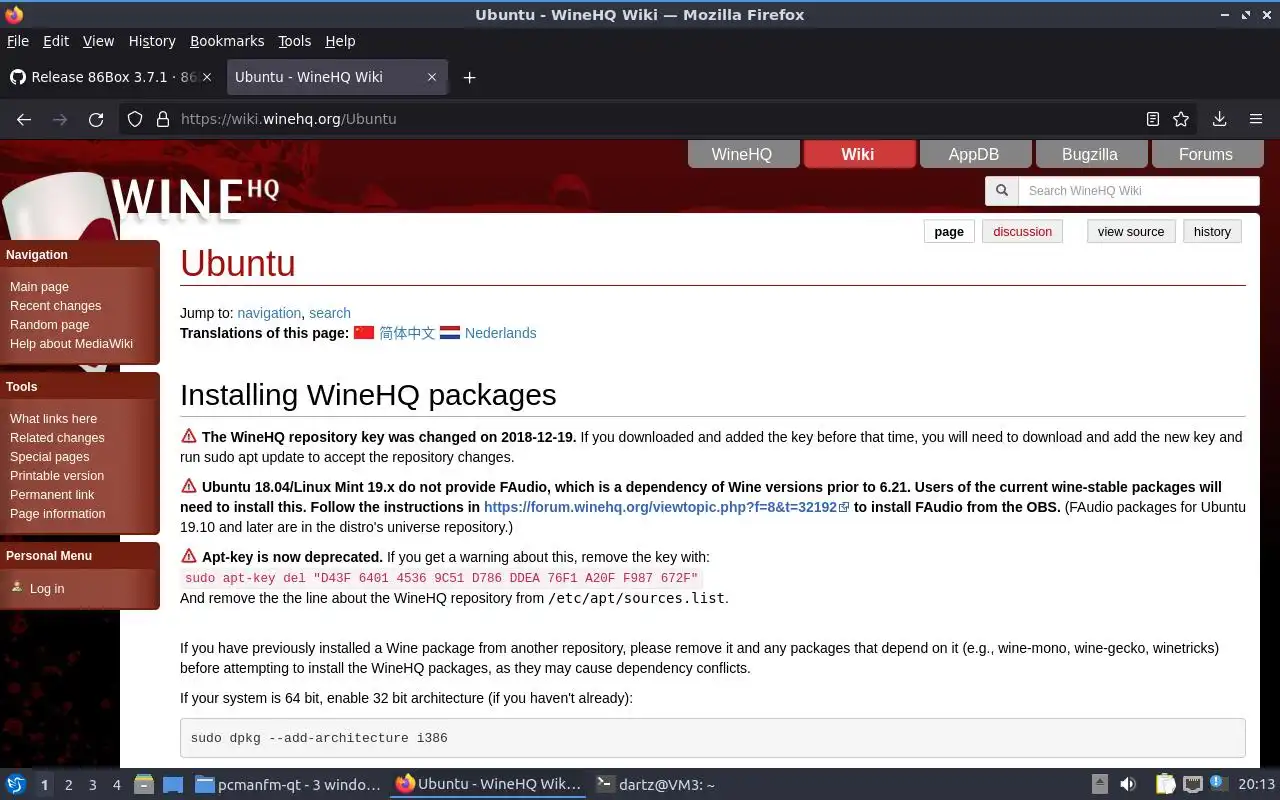The width and height of the screenshot is (1280, 800).
Task: Click the WineHQ logo in header
Action: click(195, 198)
